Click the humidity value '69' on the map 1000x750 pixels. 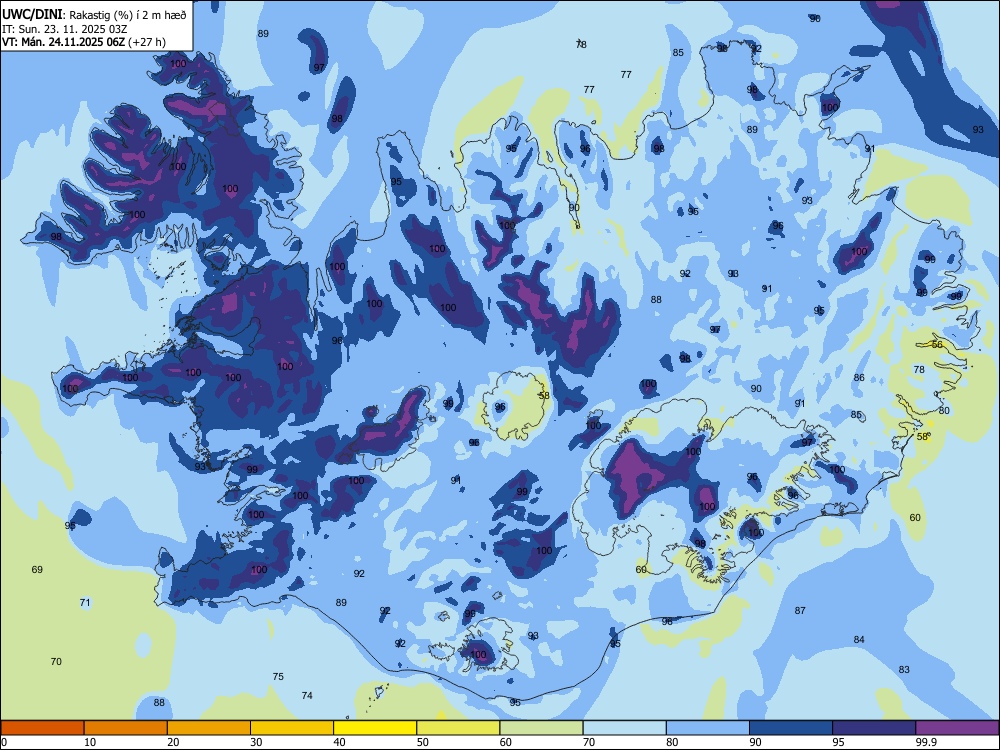pos(37,569)
